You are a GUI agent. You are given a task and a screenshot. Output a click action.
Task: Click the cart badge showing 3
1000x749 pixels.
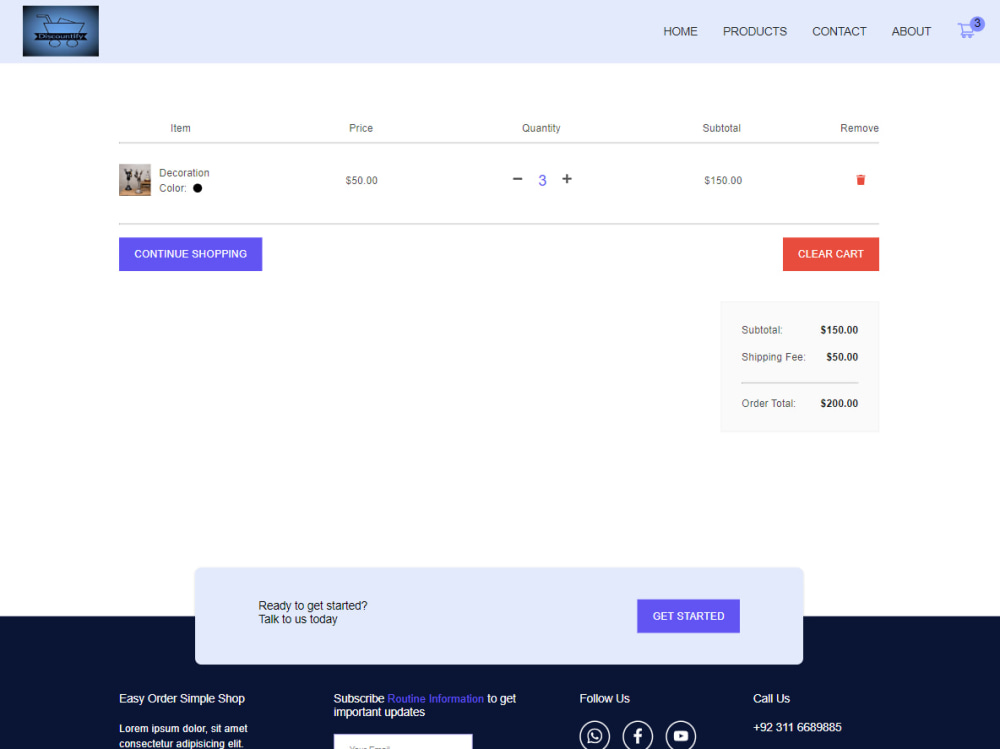977,23
